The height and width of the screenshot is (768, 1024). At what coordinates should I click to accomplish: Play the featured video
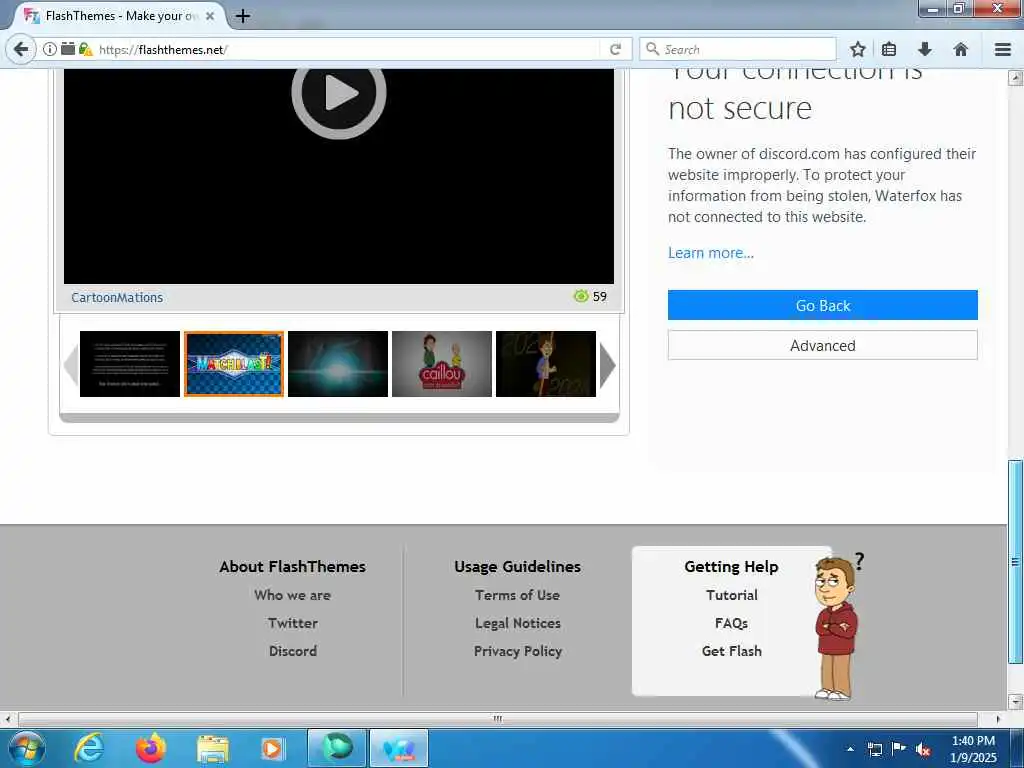click(339, 93)
